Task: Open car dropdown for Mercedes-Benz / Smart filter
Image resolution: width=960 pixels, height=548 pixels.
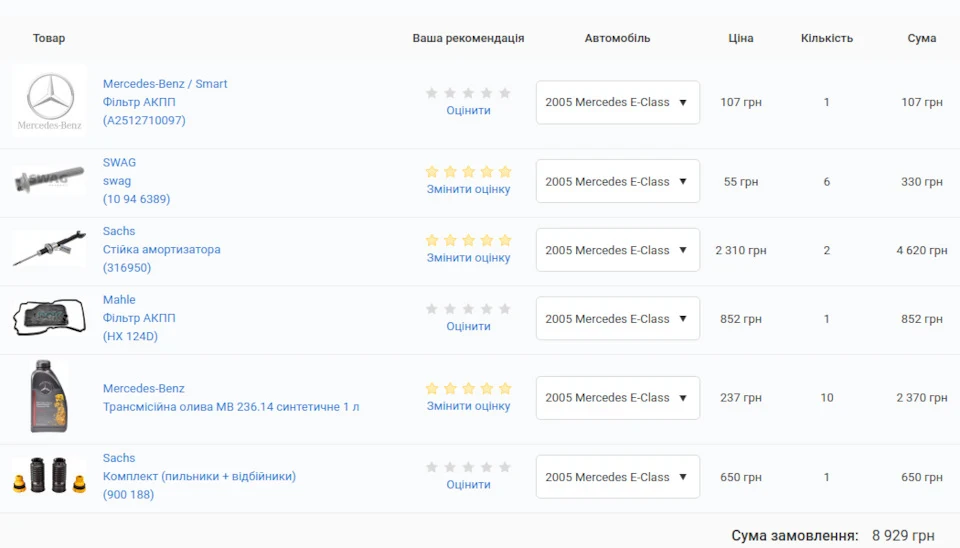Action: (618, 102)
